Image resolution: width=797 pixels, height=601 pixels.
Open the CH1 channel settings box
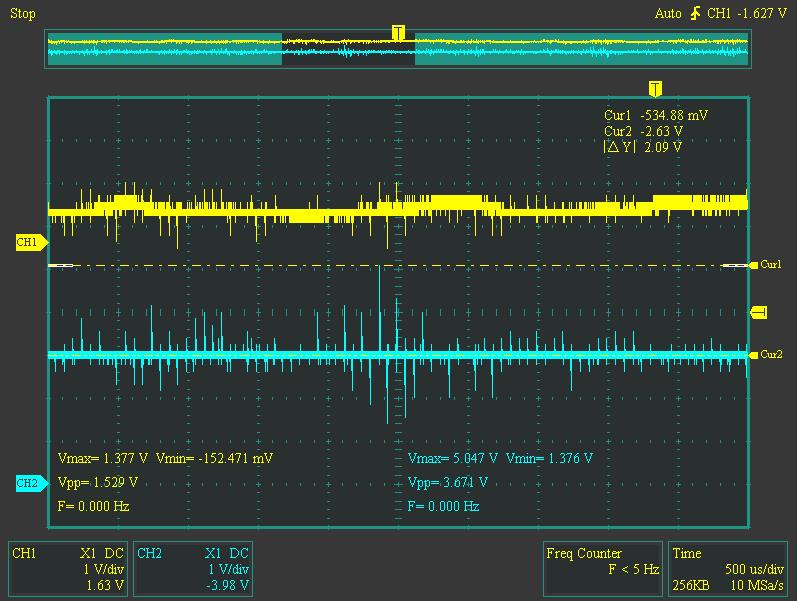[68, 569]
